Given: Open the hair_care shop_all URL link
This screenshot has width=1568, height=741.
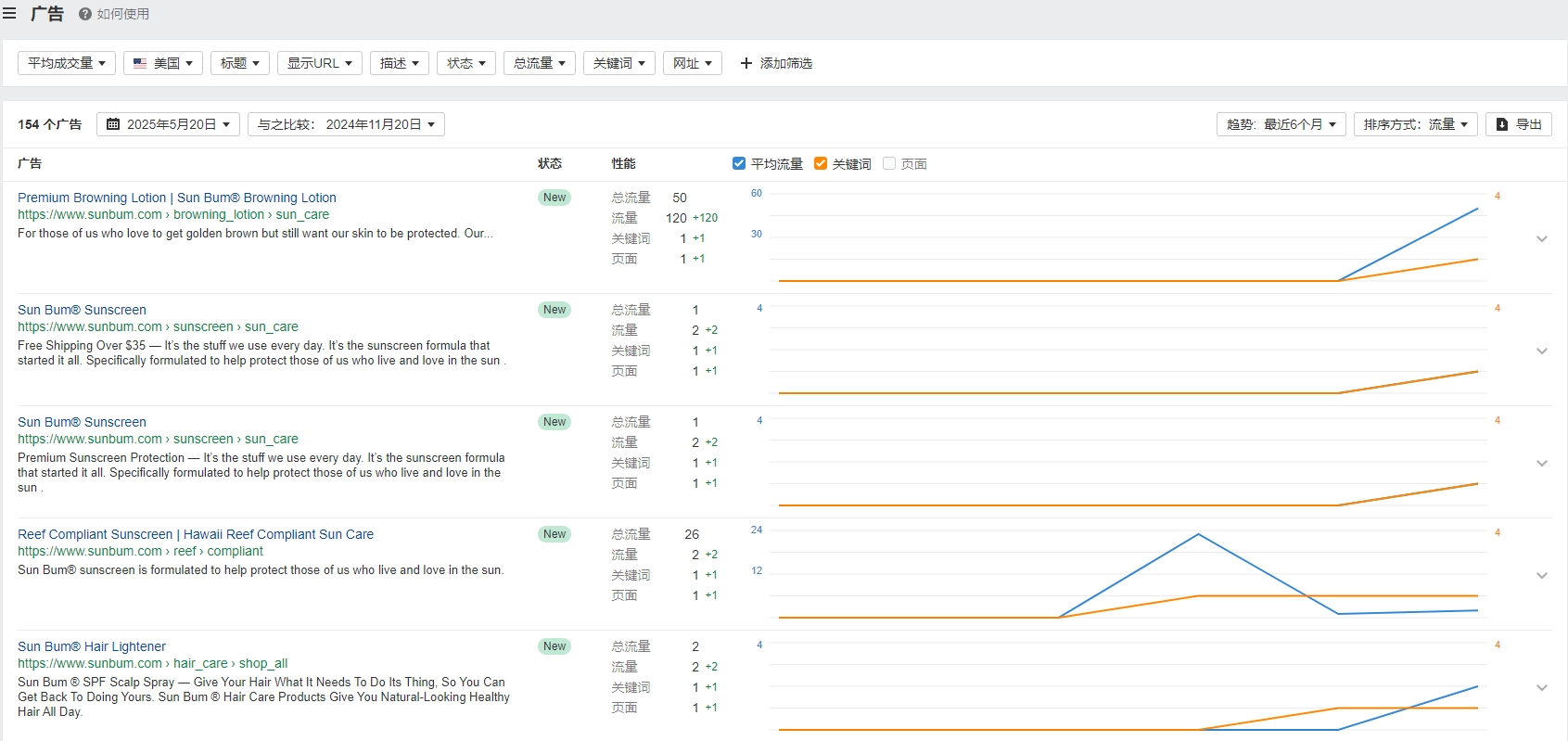Looking at the screenshot, I should pos(153,663).
